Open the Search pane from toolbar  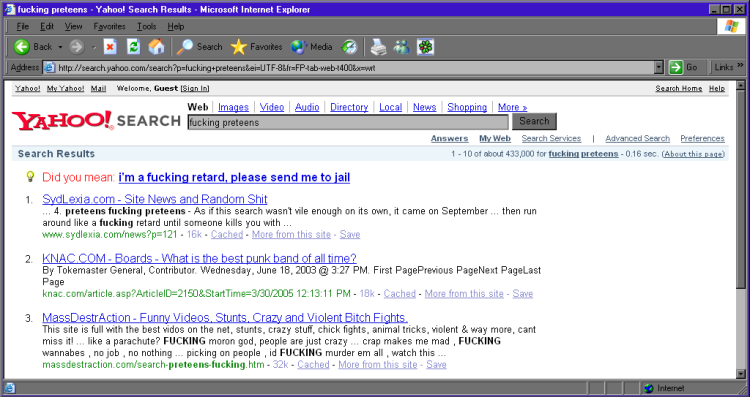199,47
